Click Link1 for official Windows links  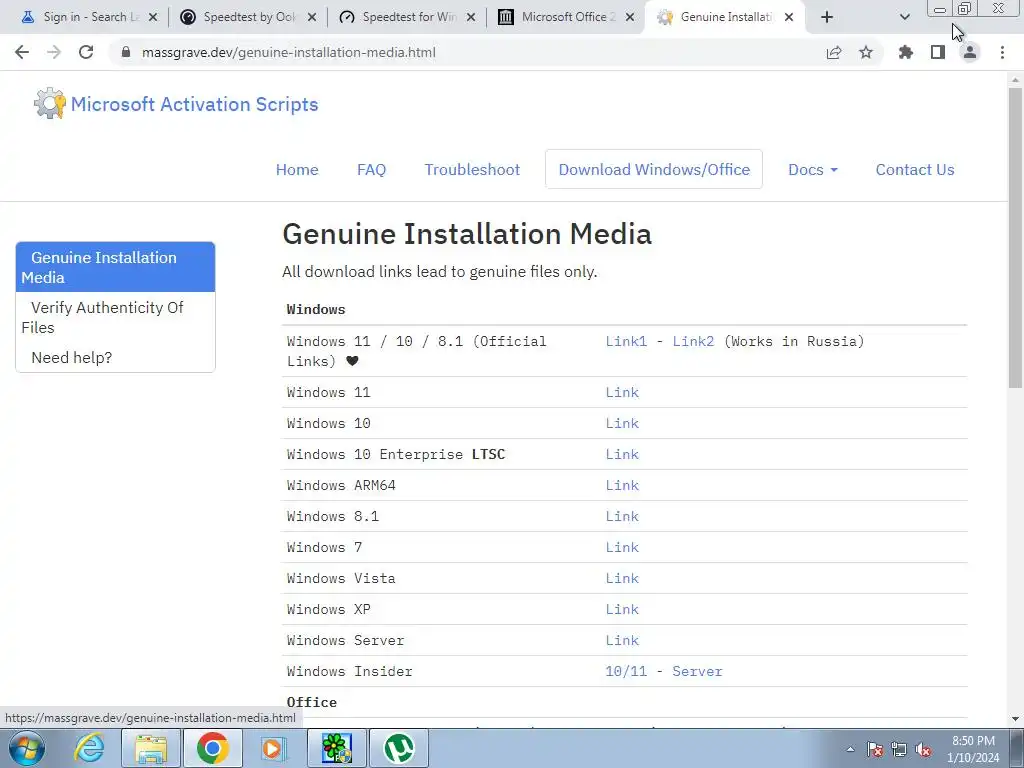(626, 341)
